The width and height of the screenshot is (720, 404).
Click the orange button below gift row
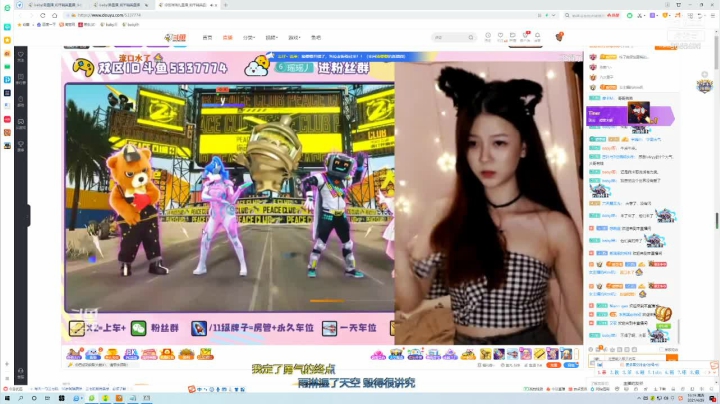click(554, 365)
